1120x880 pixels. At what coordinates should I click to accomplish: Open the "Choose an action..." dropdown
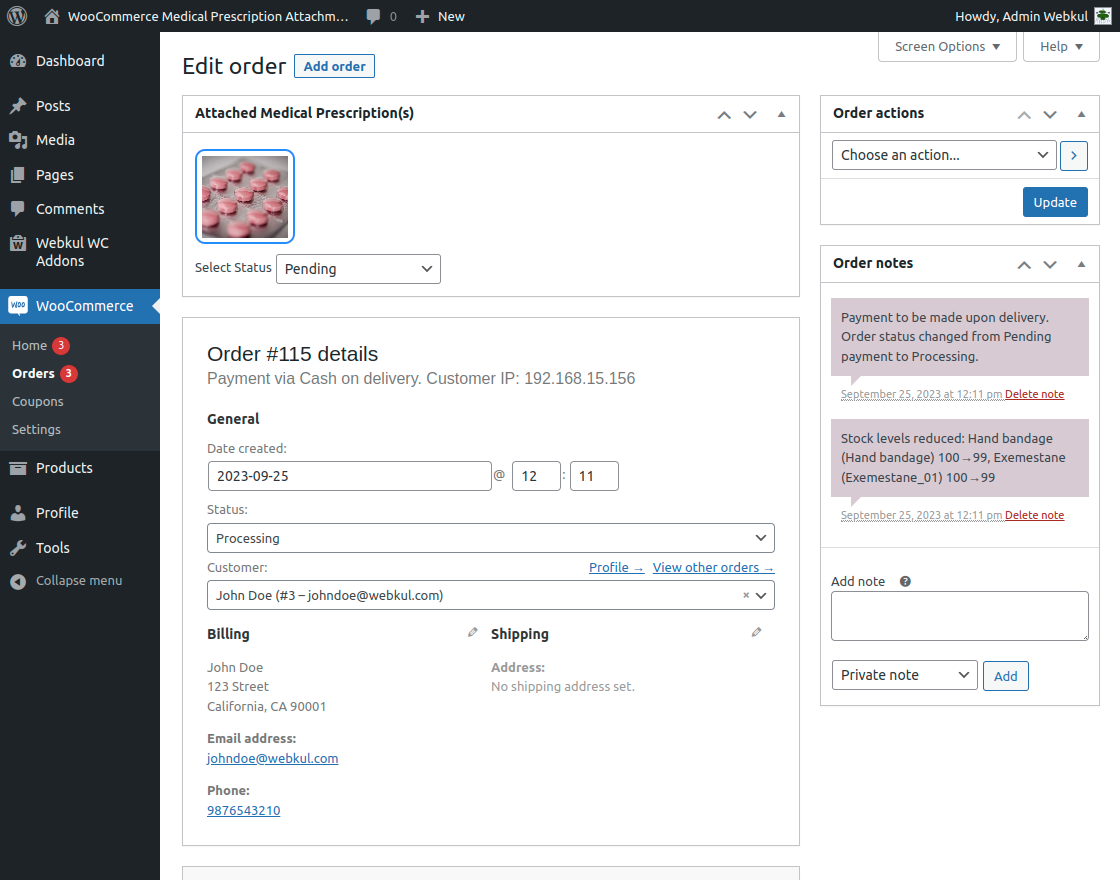tap(943, 155)
